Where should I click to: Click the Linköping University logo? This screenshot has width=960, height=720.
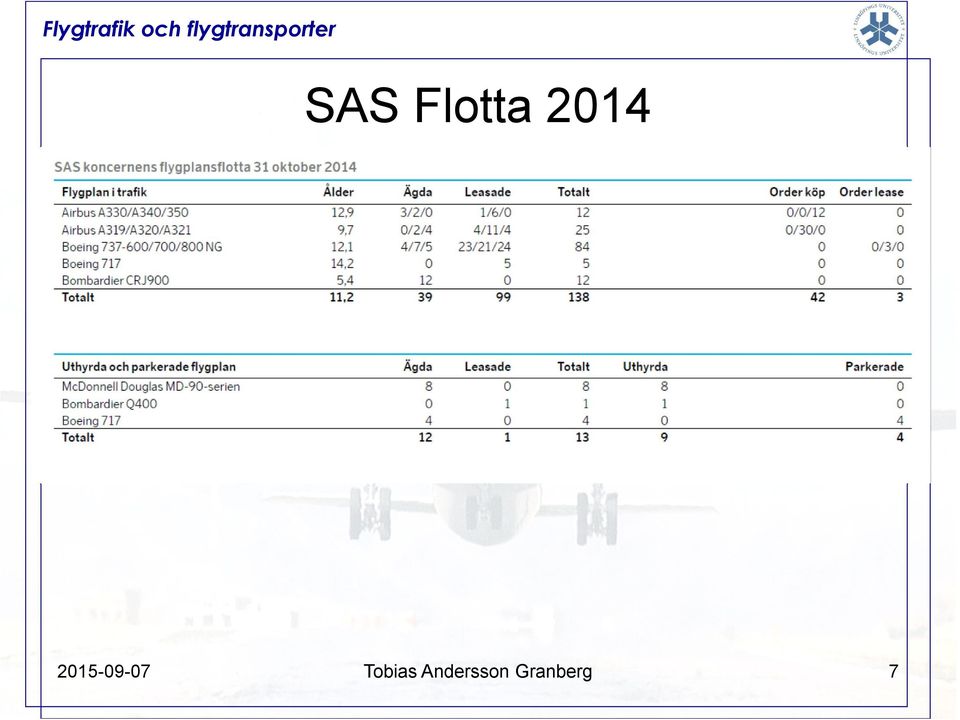click(x=879, y=29)
